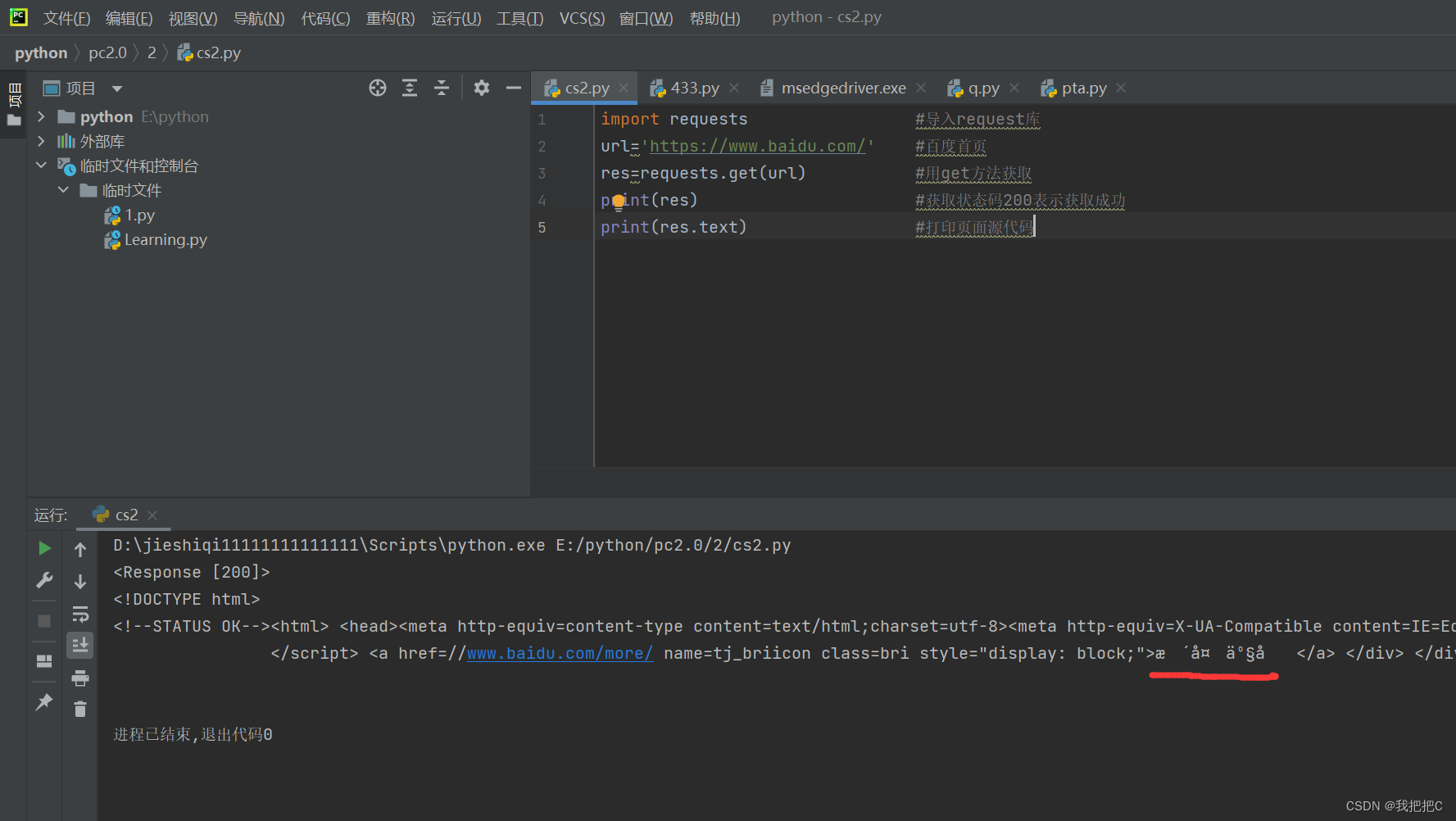Expand the python E:\python tree node
Image resolution: width=1456 pixels, height=821 pixels.
coord(41,116)
